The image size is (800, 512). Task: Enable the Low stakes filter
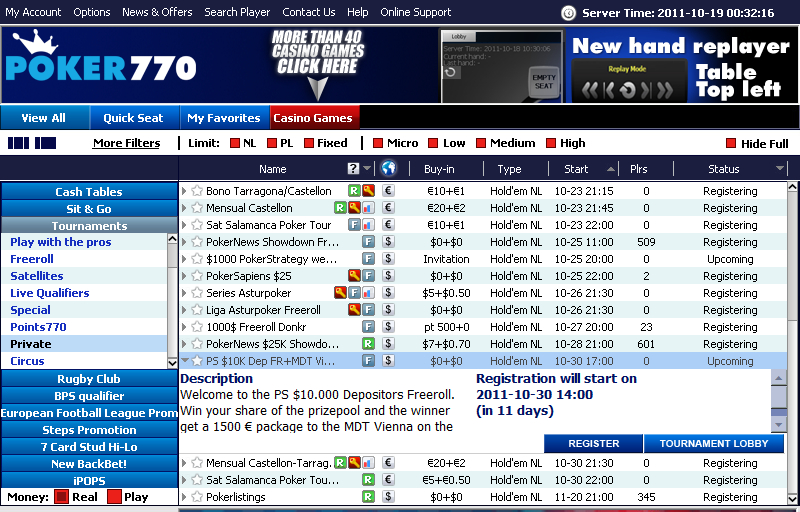(433, 143)
